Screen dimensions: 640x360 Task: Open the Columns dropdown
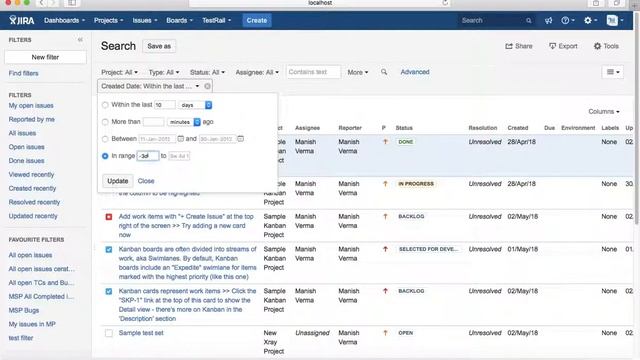(604, 111)
